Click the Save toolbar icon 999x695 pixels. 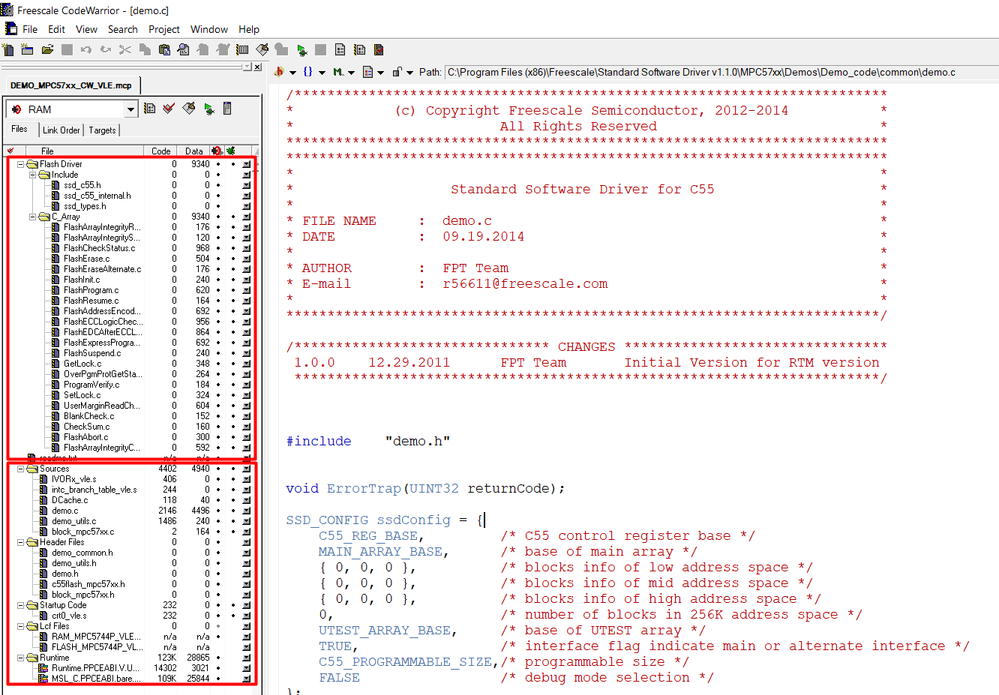(67, 50)
